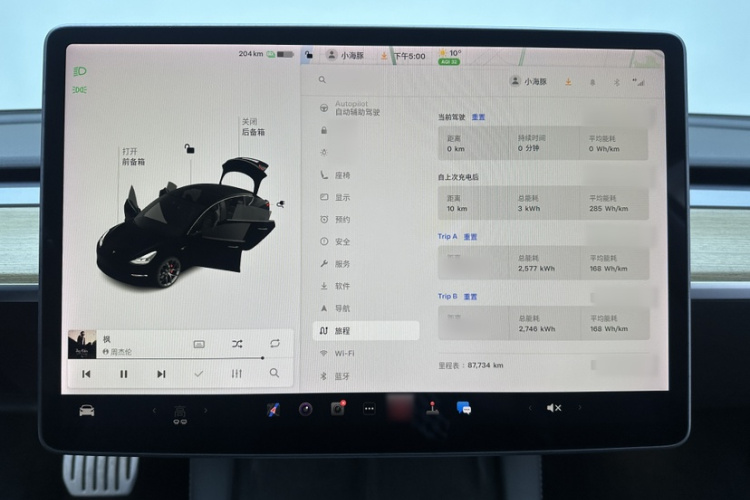Image resolution: width=750 pixels, height=500 pixels.
Task: Tap the odometer reading 87,734 km
Action: [x=485, y=365]
